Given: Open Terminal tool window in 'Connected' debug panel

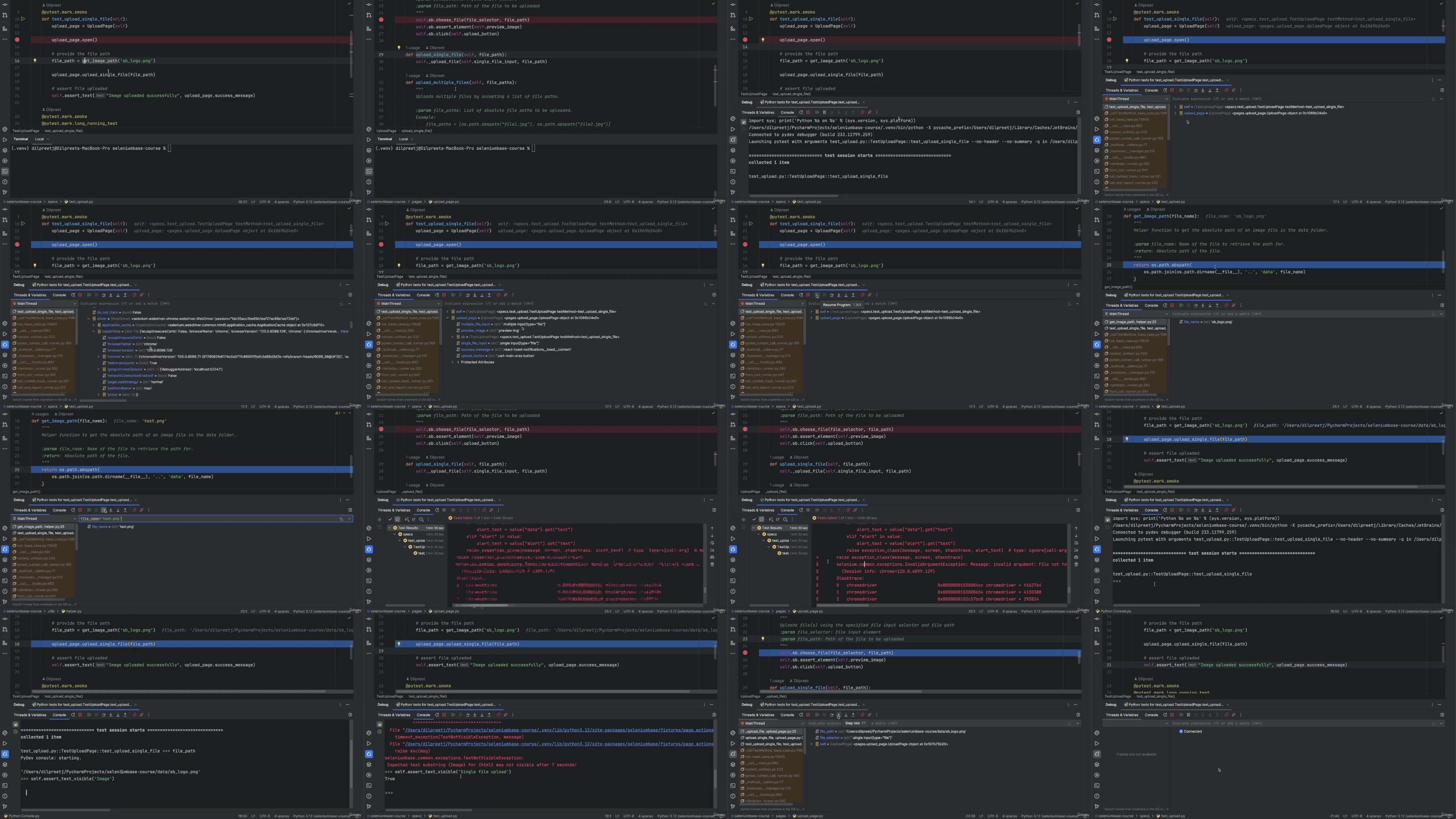Looking at the screenshot, I should [x=1097, y=786].
